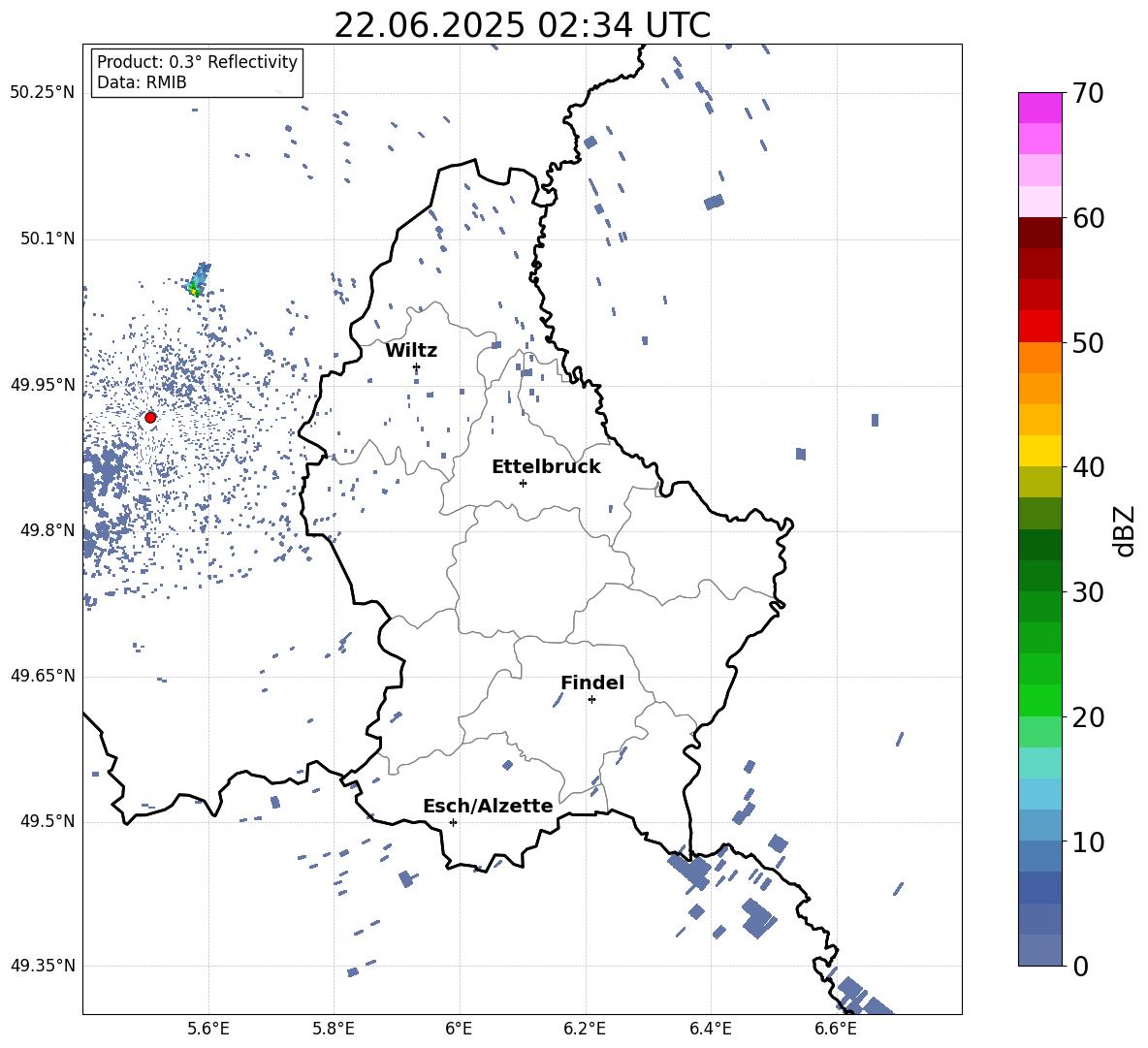The height and width of the screenshot is (1048, 1148).
Task: Click the colorbar tick value 70
Action: pos(1088,93)
